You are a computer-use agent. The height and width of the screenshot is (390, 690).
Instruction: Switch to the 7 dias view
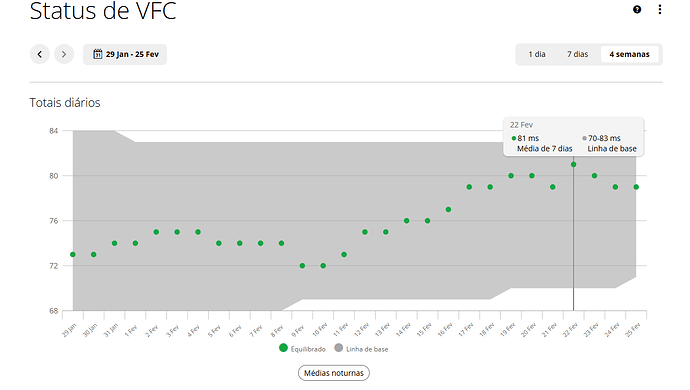point(577,54)
